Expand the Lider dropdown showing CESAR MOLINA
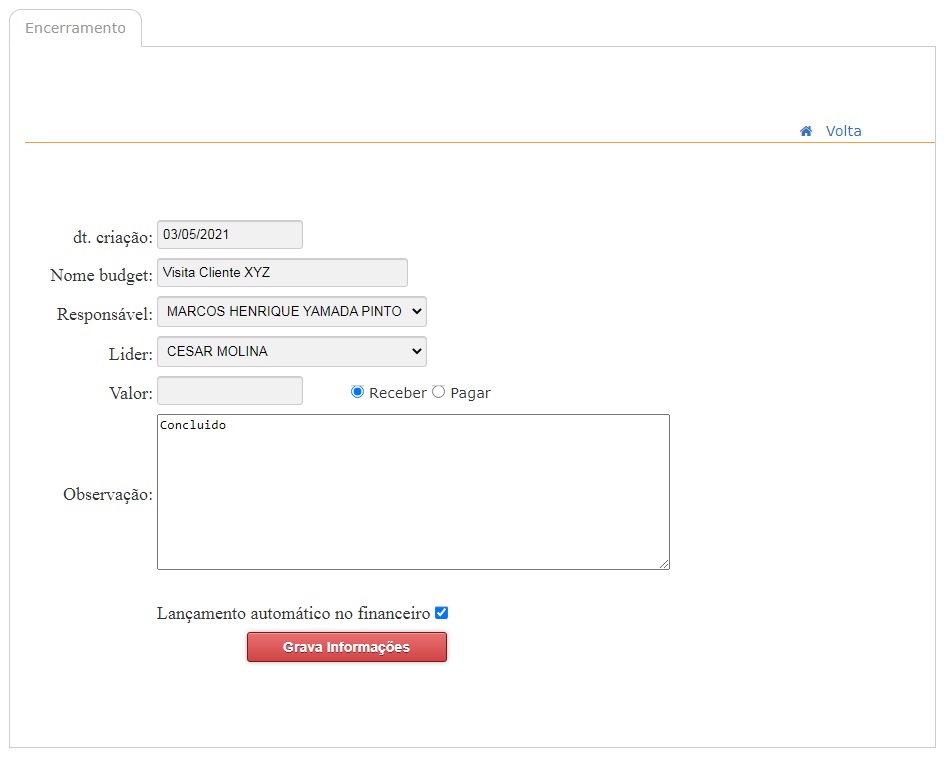Image resolution: width=947 pixels, height=761 pixels. [291, 352]
